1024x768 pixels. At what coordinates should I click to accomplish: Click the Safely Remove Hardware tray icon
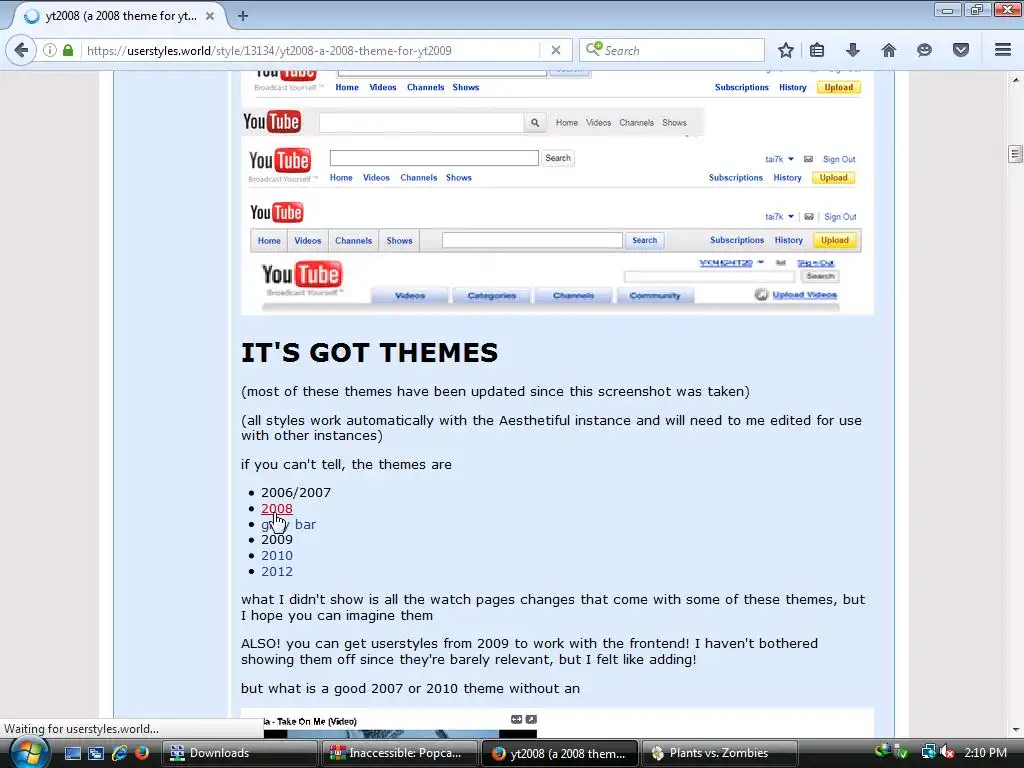(903, 753)
